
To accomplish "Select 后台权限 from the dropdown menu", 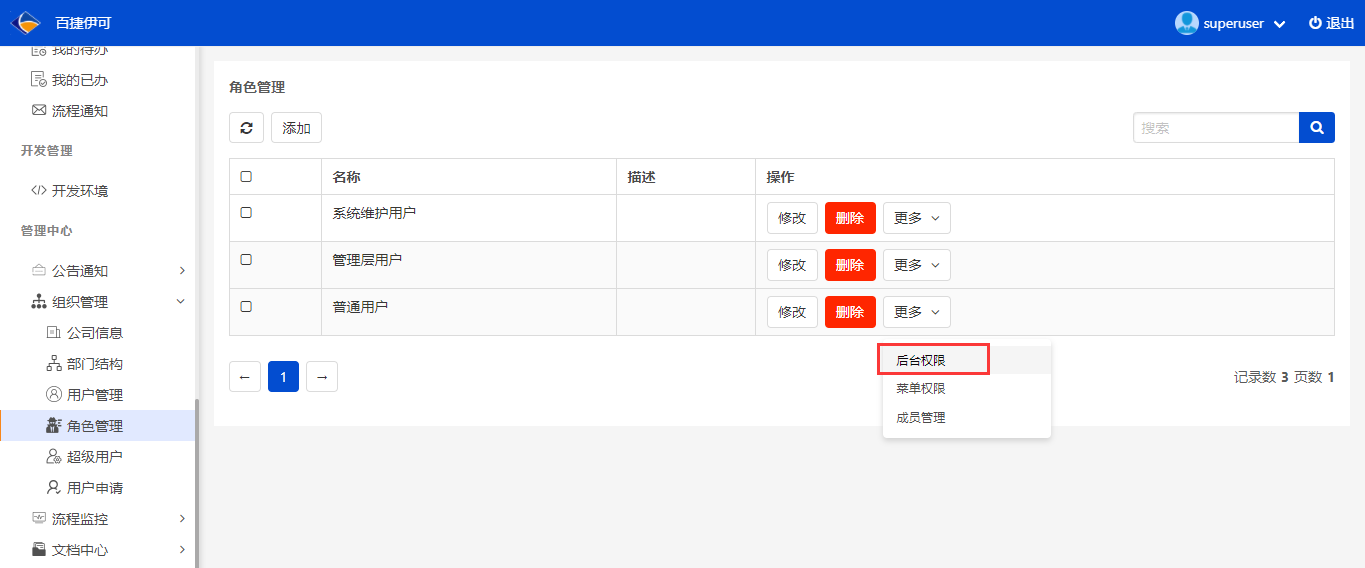I will [967, 360].
